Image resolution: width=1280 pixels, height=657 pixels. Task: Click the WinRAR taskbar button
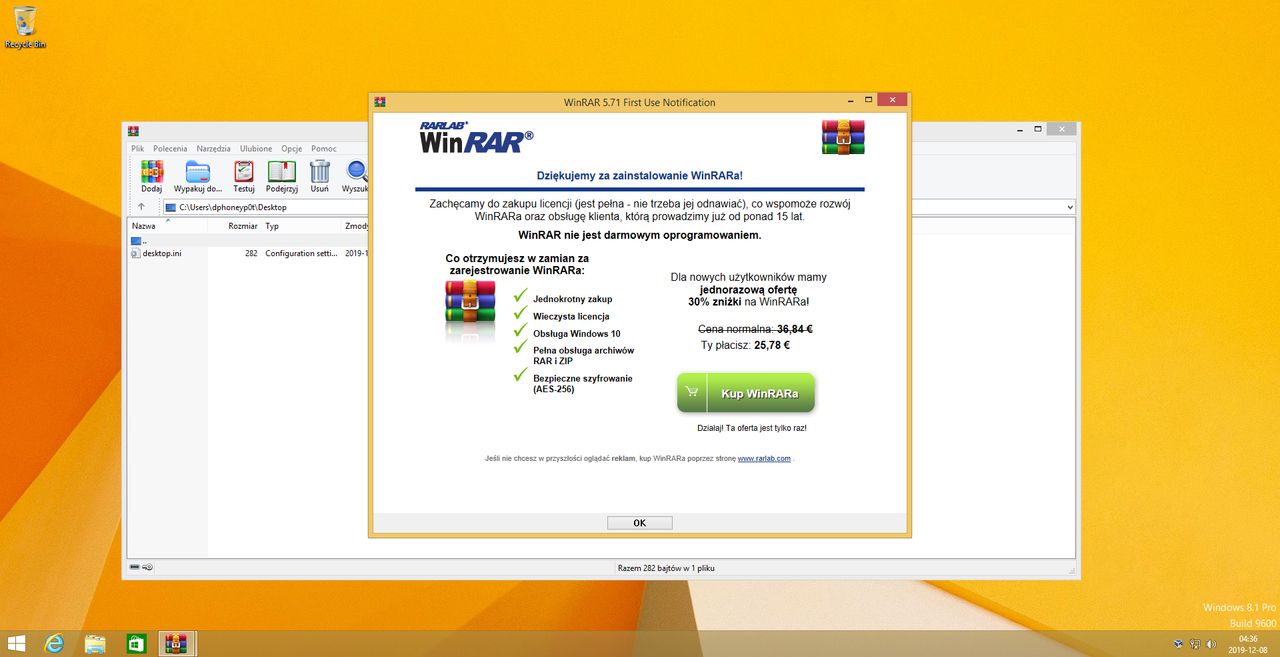click(x=177, y=643)
